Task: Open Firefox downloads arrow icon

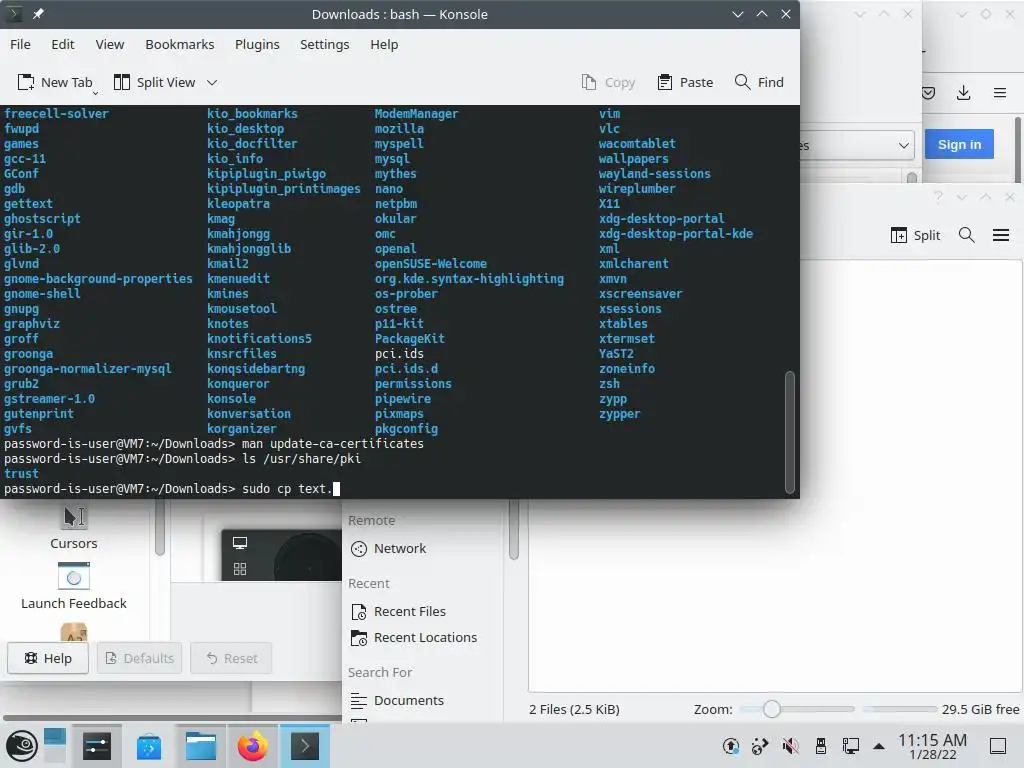Action: coord(963,93)
